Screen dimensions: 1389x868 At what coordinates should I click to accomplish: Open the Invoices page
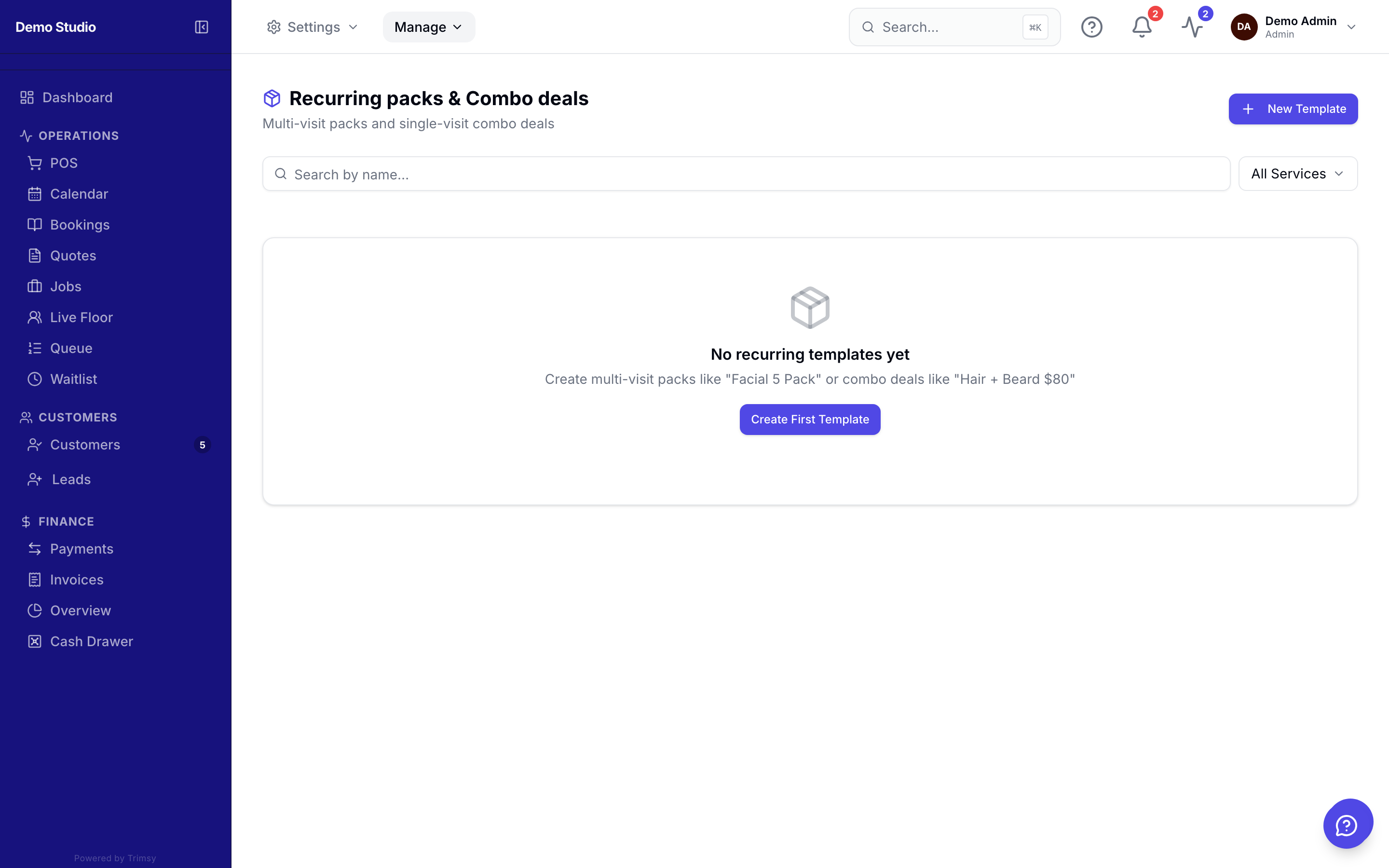pos(76,580)
